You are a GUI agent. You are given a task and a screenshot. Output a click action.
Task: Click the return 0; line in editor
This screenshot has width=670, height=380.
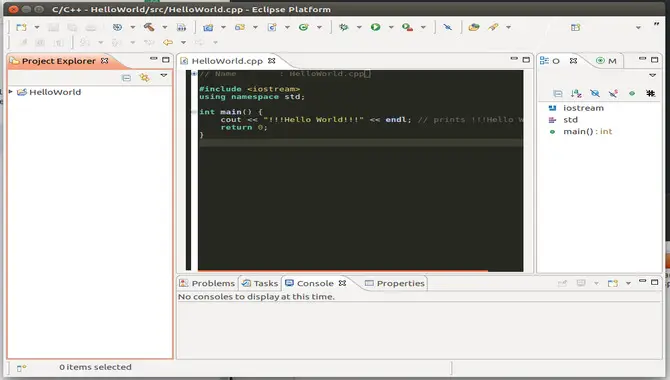pyautogui.click(x=244, y=127)
